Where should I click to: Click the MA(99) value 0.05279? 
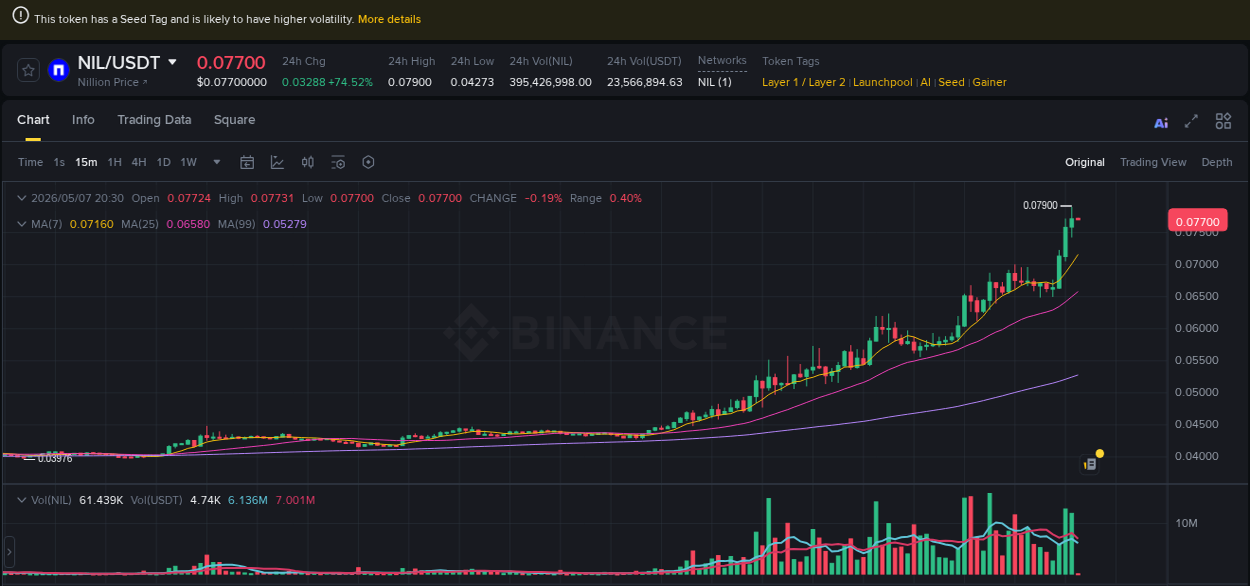[x=285, y=224]
